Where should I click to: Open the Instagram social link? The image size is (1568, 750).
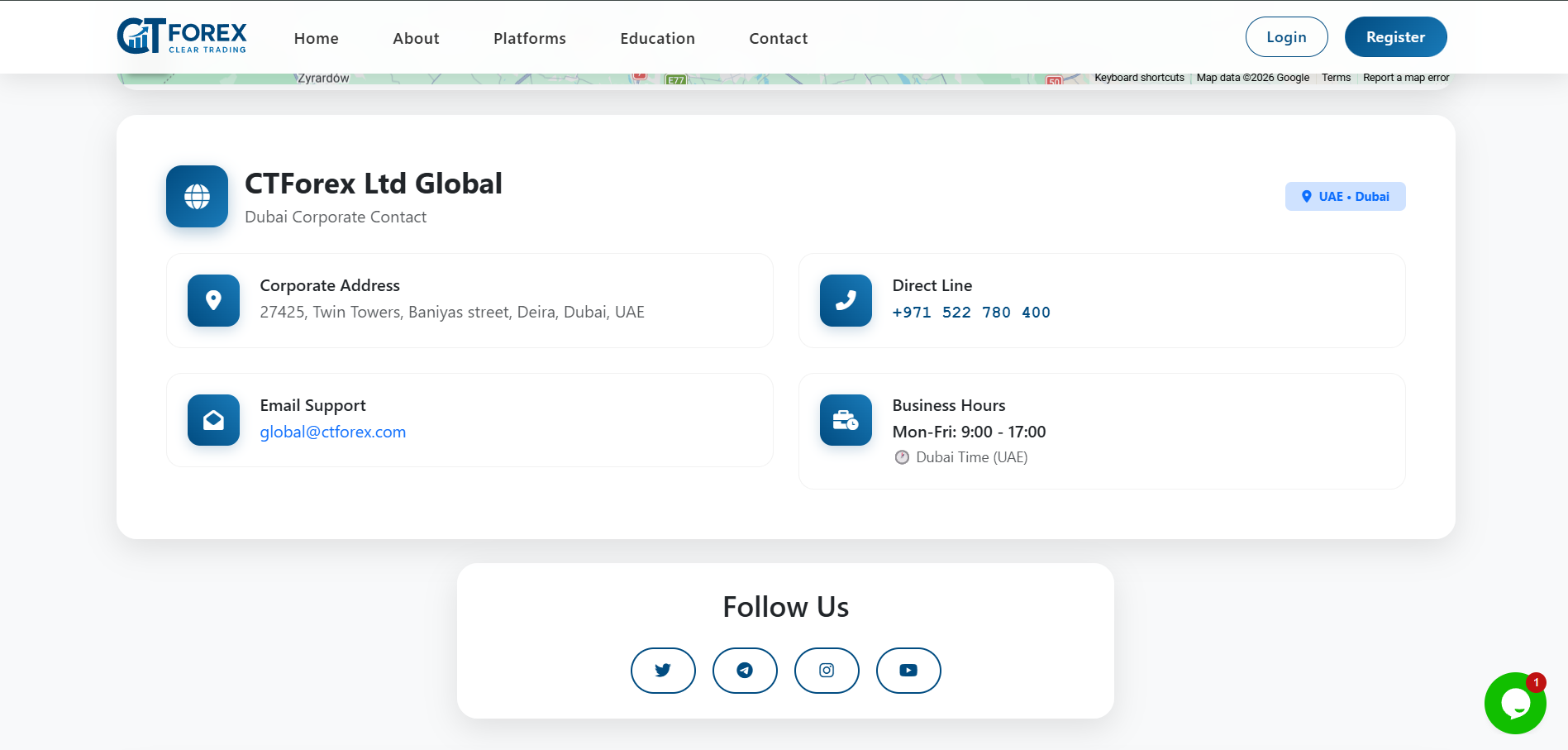pos(827,671)
